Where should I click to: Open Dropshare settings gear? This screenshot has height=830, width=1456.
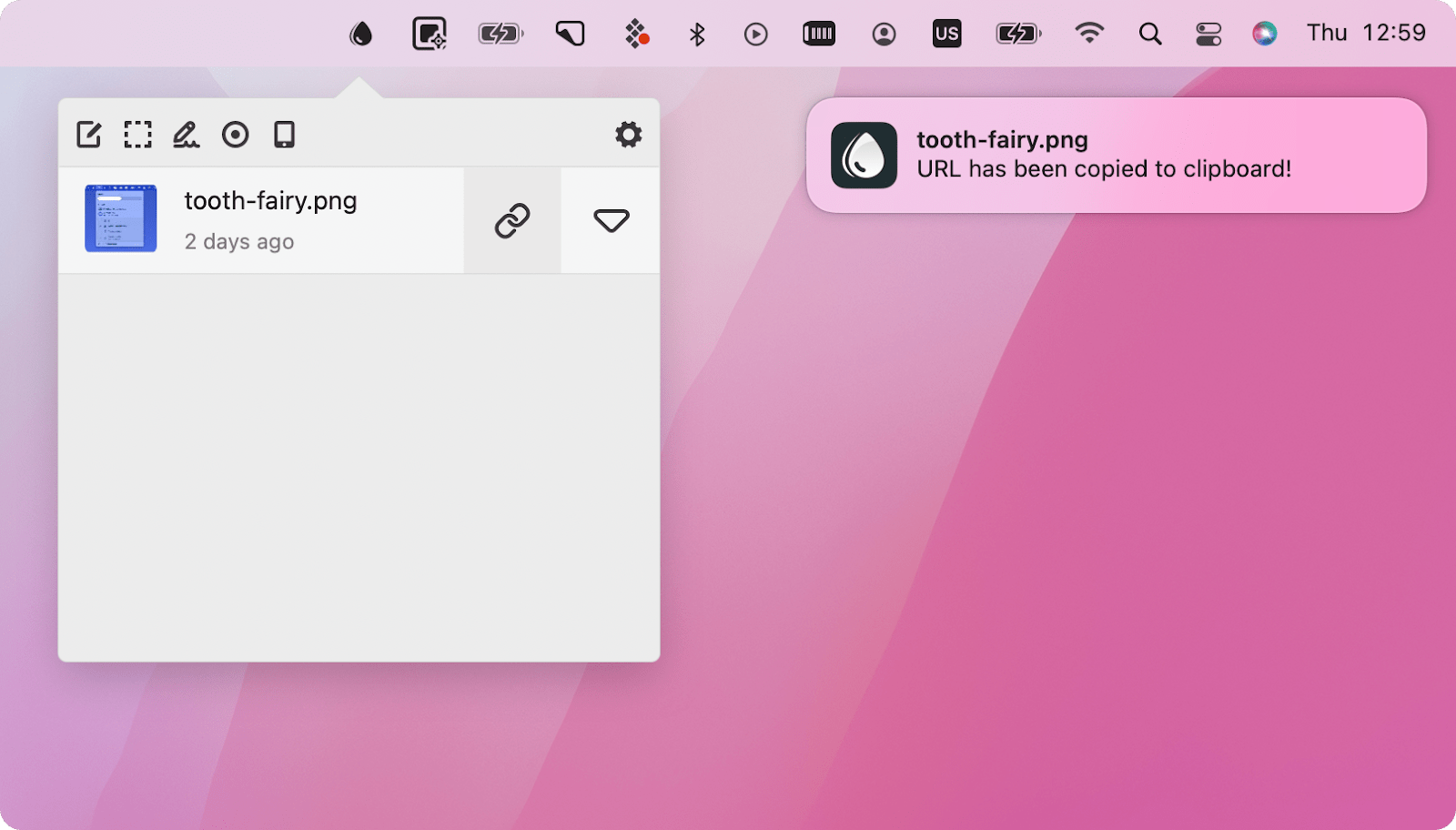coord(628,135)
